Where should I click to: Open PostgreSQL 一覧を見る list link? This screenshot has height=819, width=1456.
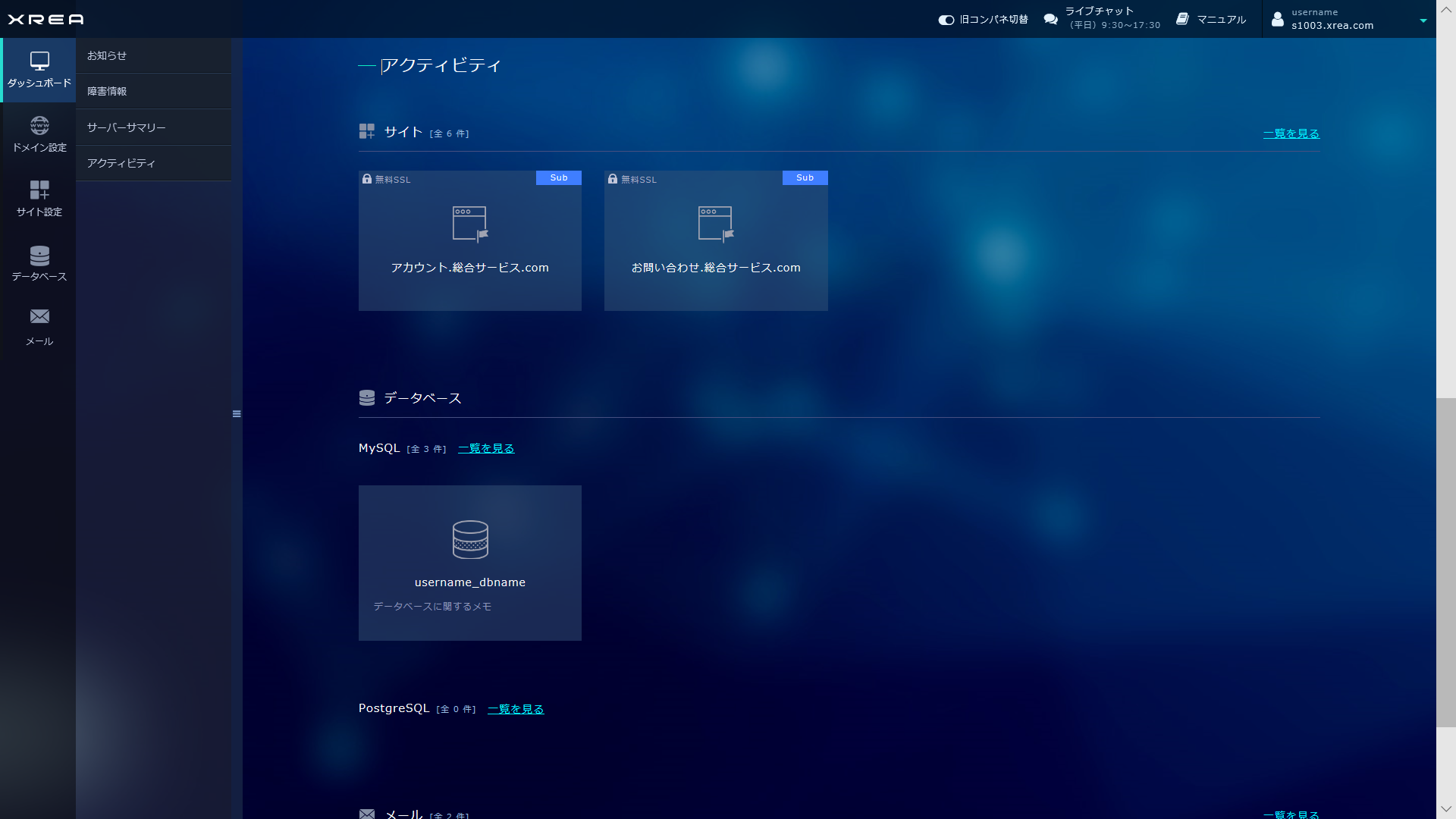[516, 710]
